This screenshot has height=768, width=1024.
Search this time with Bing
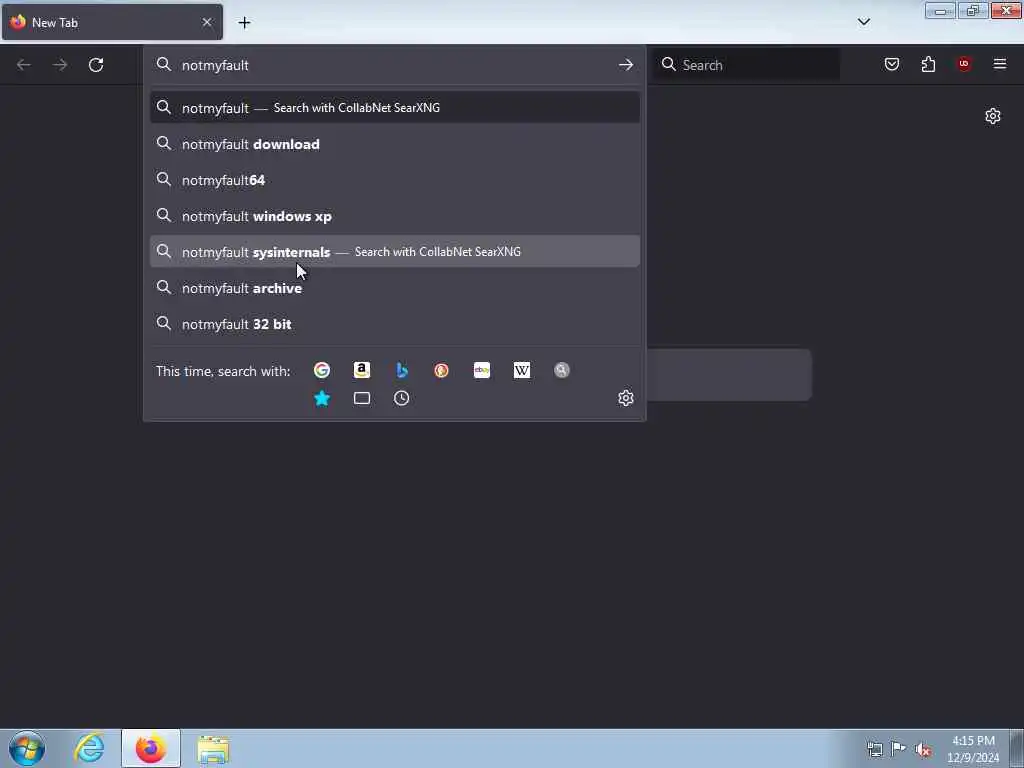pyautogui.click(x=402, y=370)
